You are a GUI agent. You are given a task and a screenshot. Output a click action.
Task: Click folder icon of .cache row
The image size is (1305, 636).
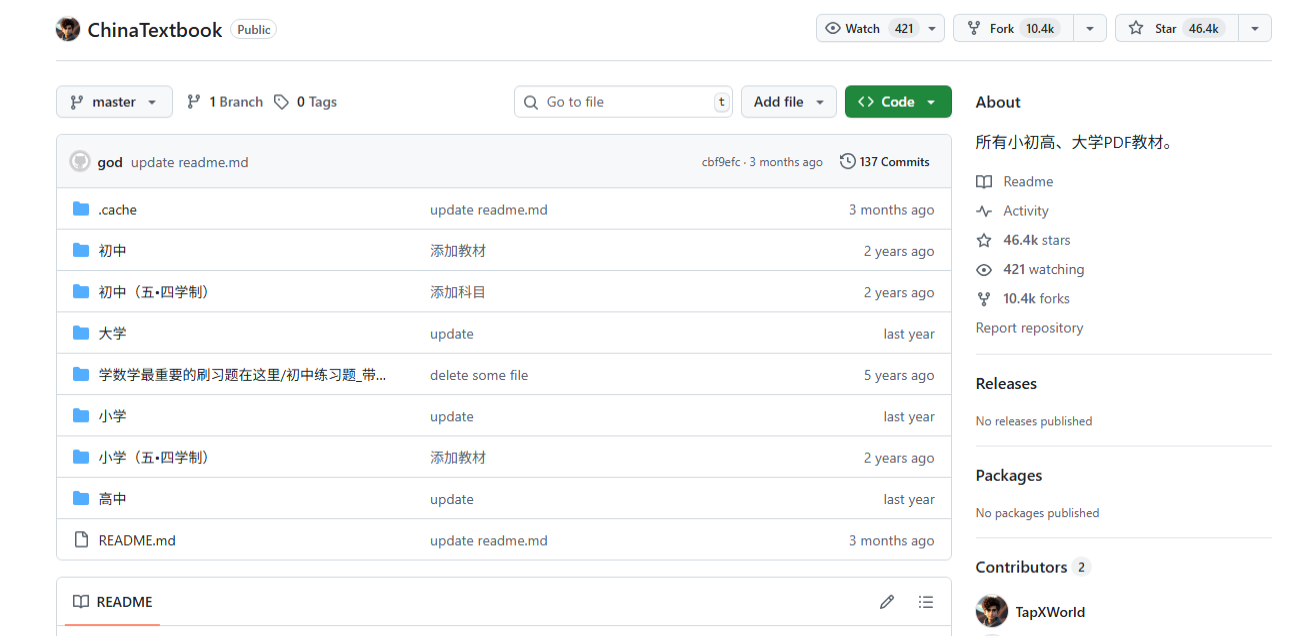(81, 209)
